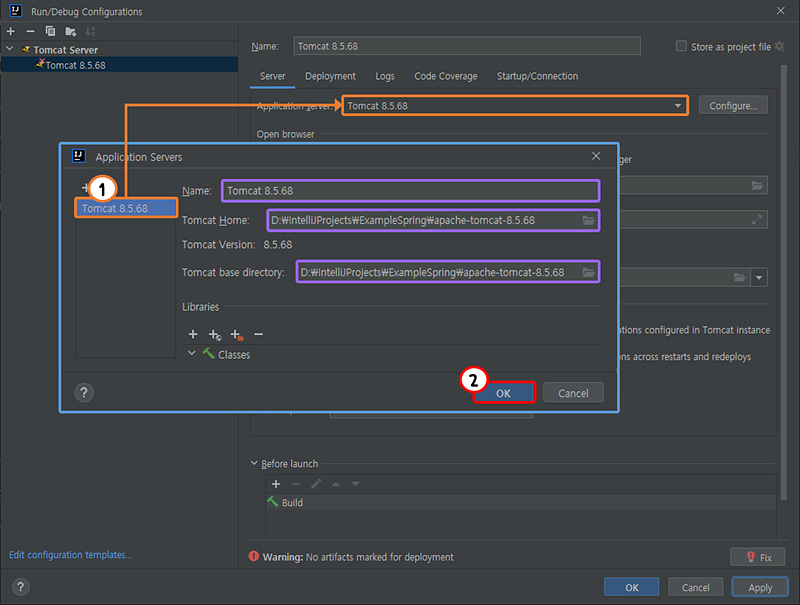The width and height of the screenshot is (800, 605).
Task: Open the Logs tab
Action: pos(385,76)
